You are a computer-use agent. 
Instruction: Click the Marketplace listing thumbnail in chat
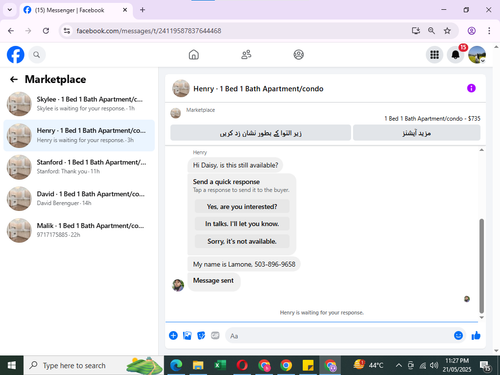click(176, 113)
